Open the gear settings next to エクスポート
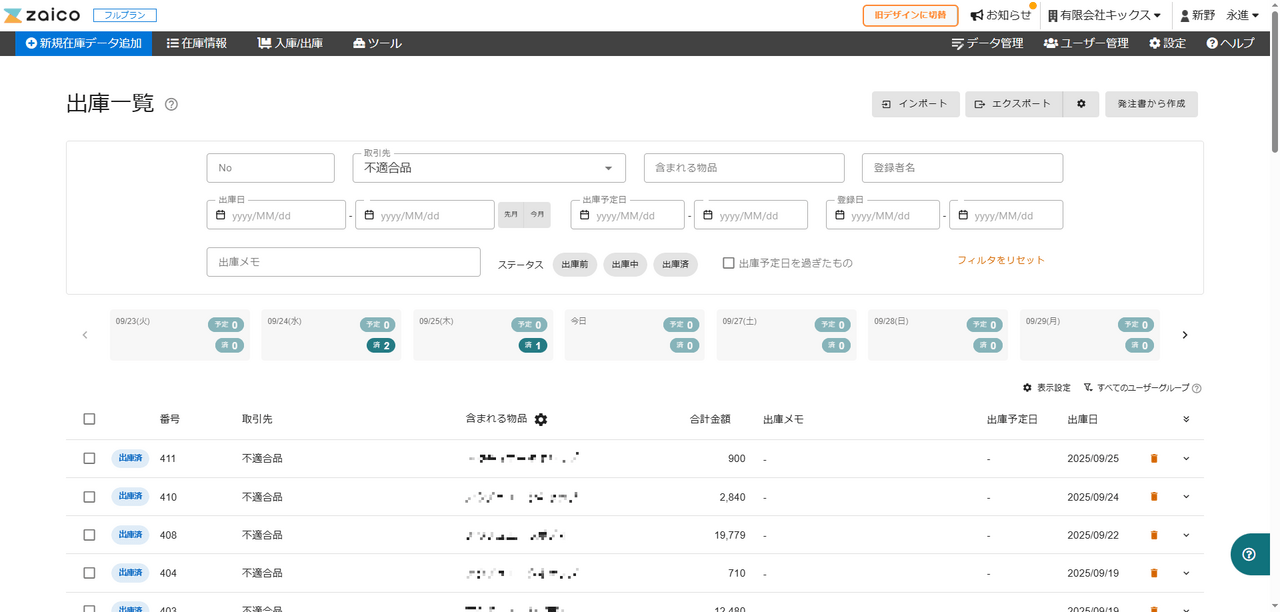Image resolution: width=1280 pixels, height=612 pixels. 1081,104
